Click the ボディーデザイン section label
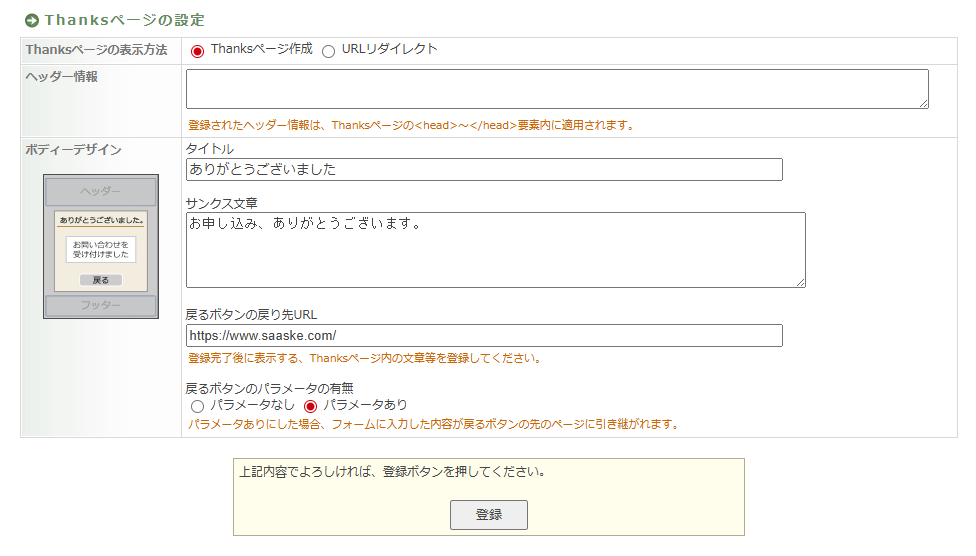This screenshot has height=556, width=976. (x=73, y=150)
